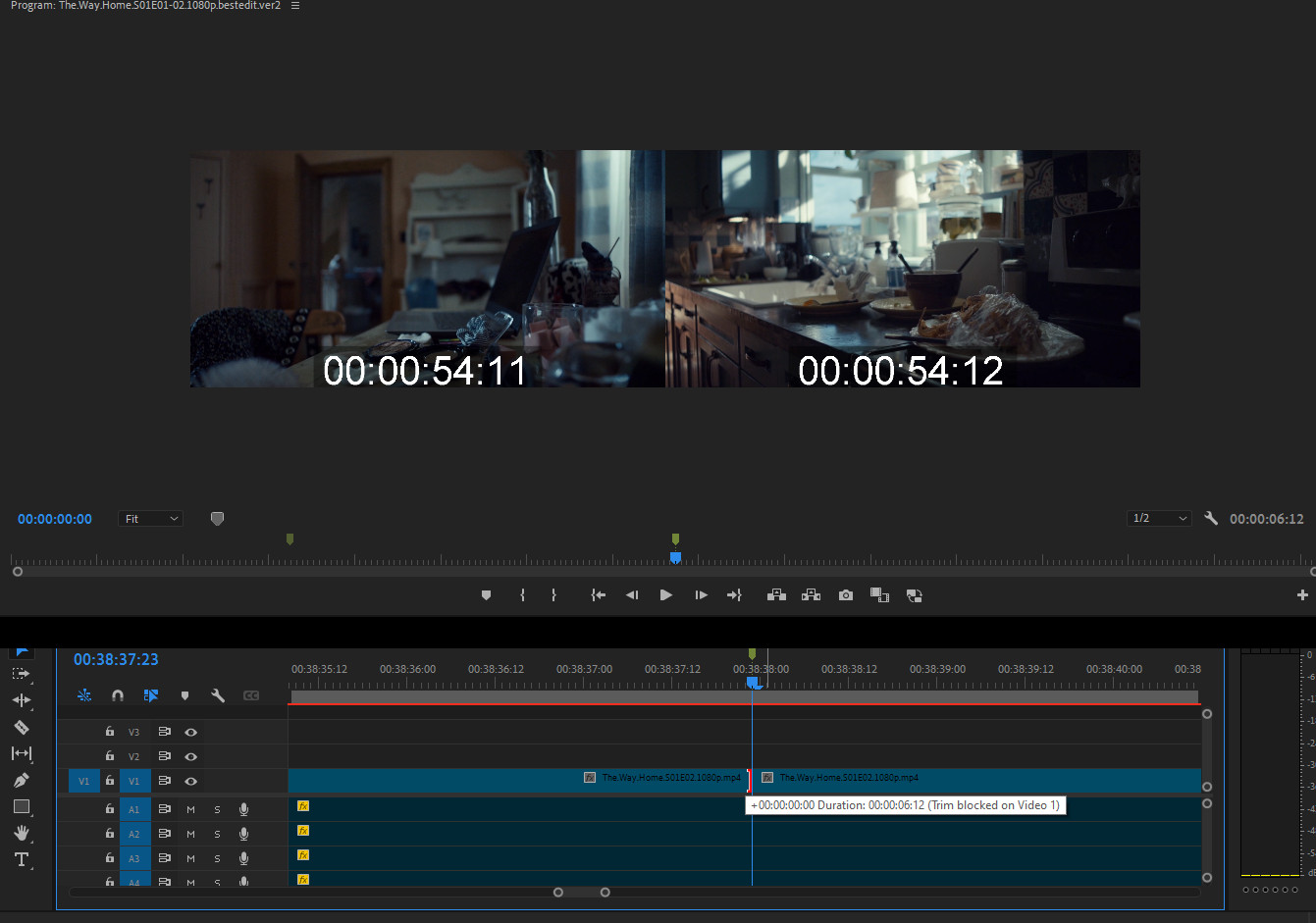Step back one frame

(x=632, y=595)
